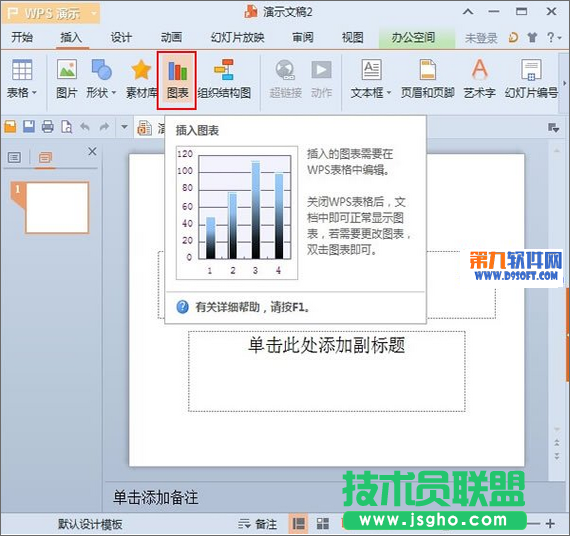Open the 素材库 material library
The height and width of the screenshot is (536, 570).
coord(141,79)
